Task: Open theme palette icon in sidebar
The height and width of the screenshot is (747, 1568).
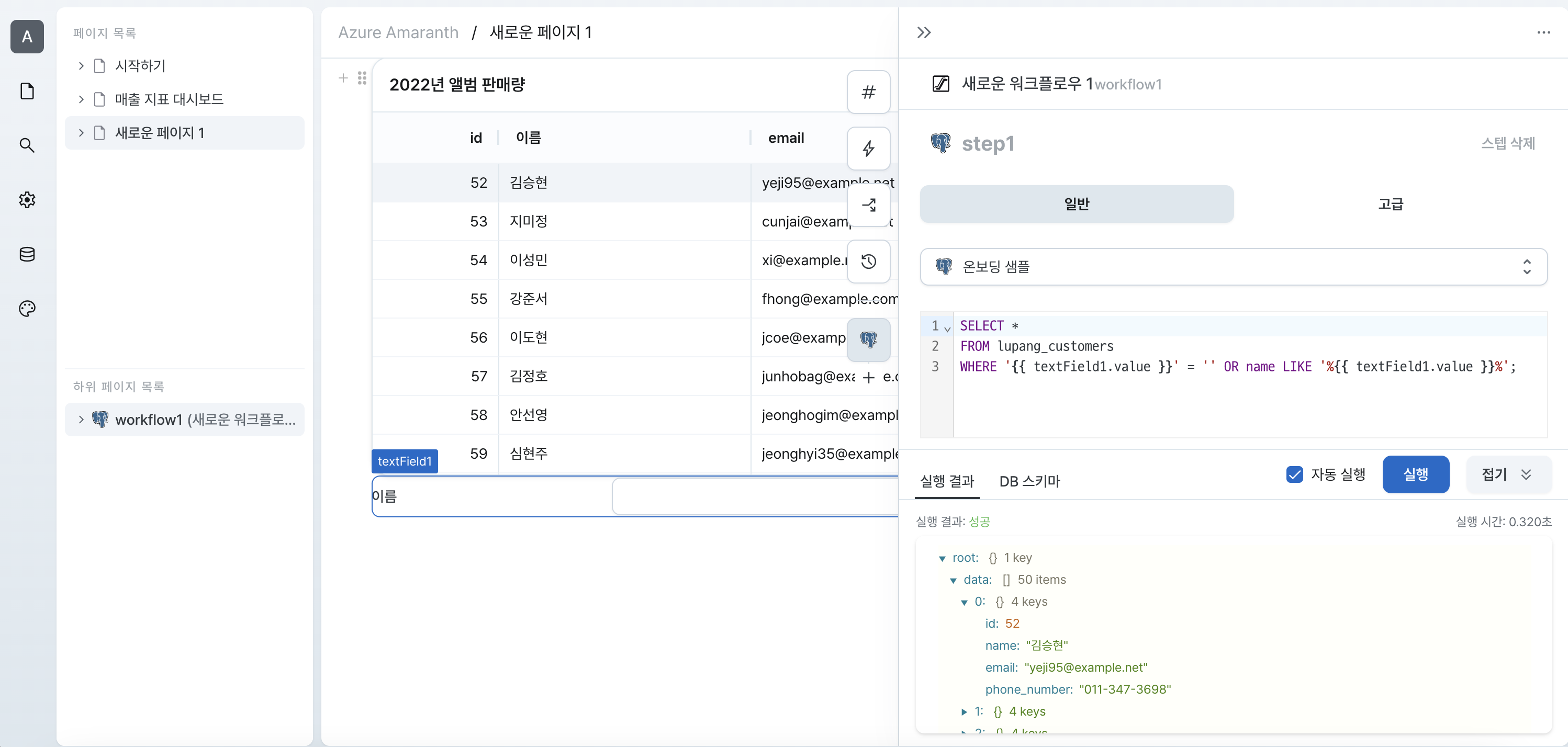Action: point(27,309)
